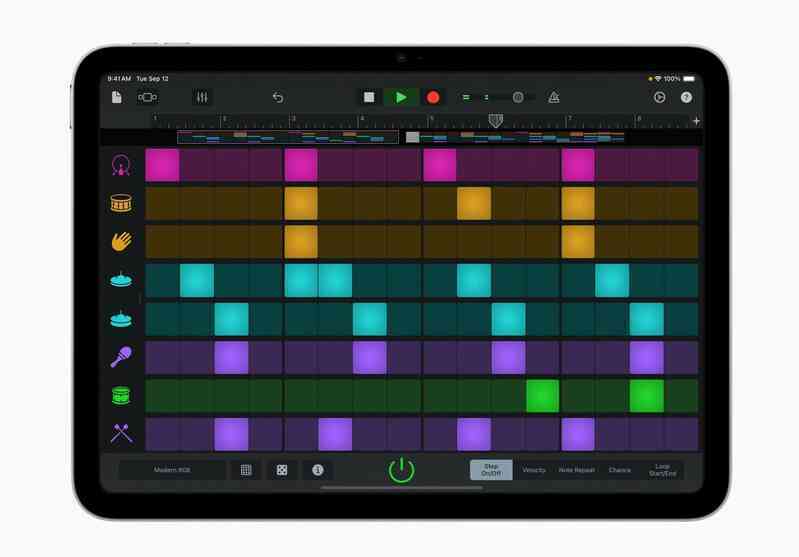Click the playhead marker on the ruler
The height and width of the screenshot is (557, 799).
click(495, 121)
